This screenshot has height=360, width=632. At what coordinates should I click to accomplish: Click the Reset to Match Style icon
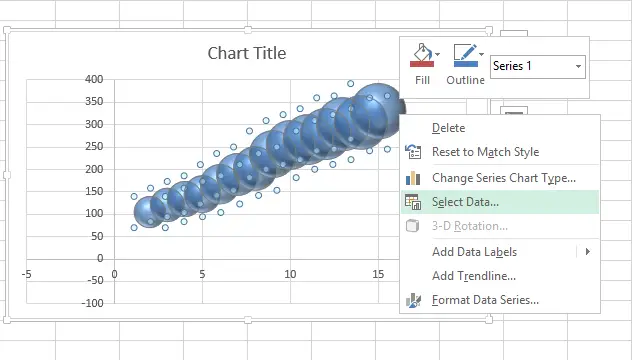pyautogui.click(x=413, y=152)
